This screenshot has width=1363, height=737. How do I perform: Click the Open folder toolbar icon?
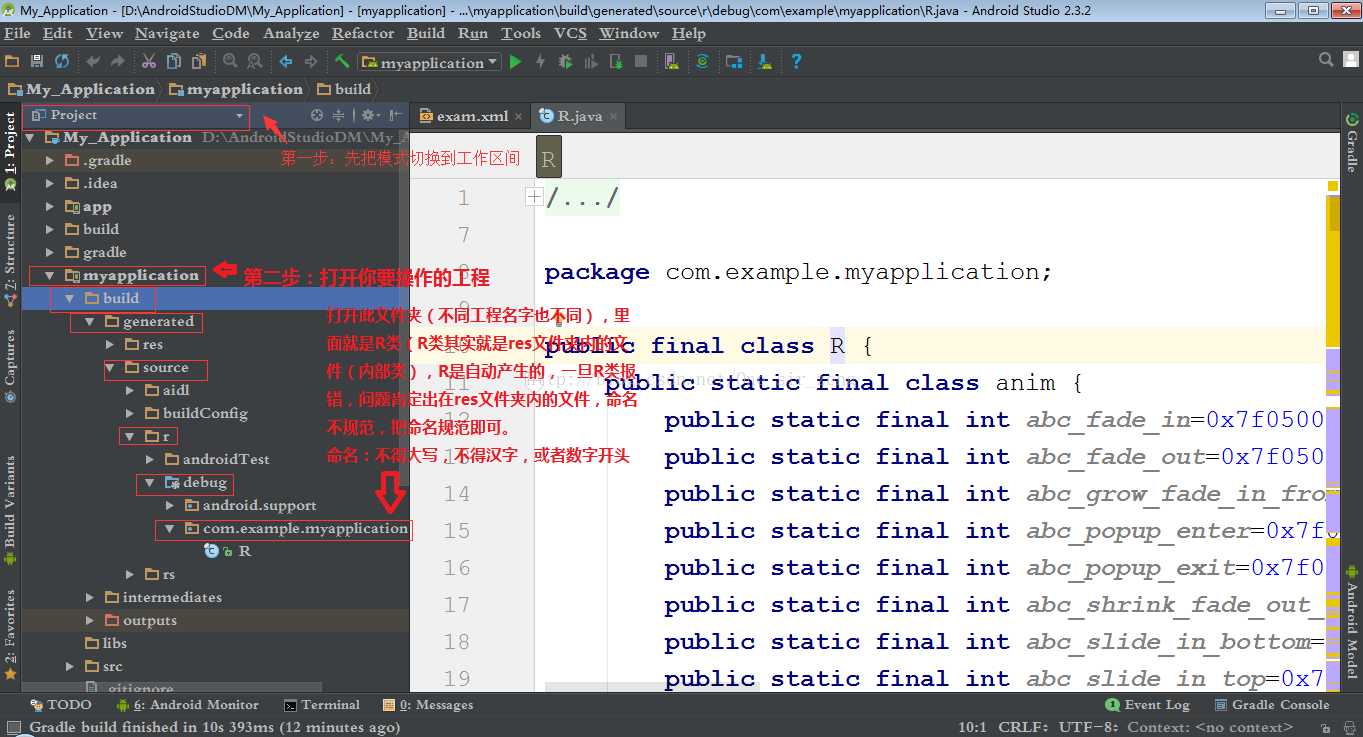[12, 62]
